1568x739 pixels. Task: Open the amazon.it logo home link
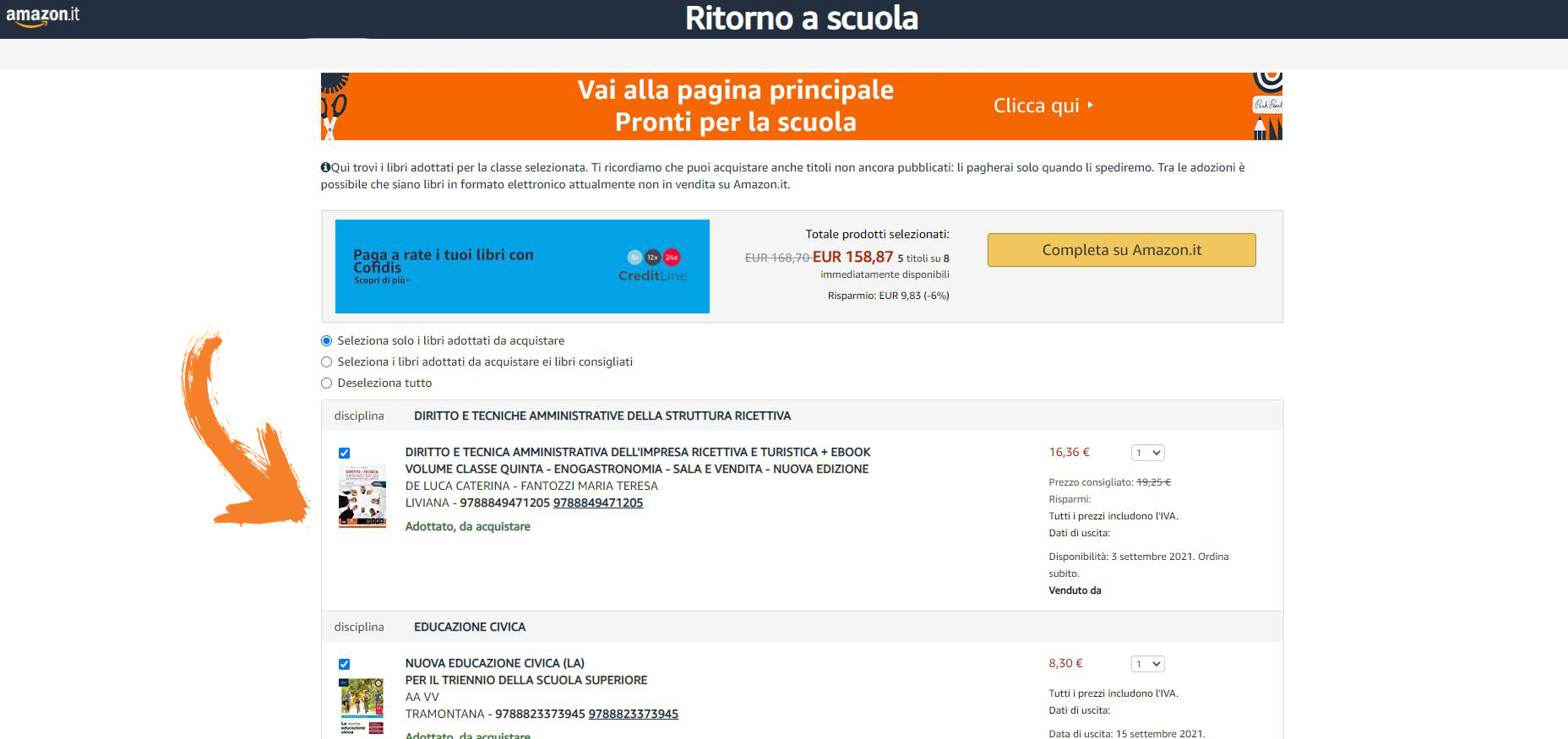coord(43,17)
